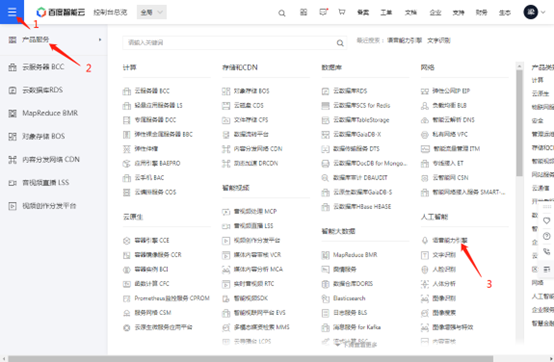Open MapReduce BMR in the left sidebar
This screenshot has height=362, width=554.
50,113
